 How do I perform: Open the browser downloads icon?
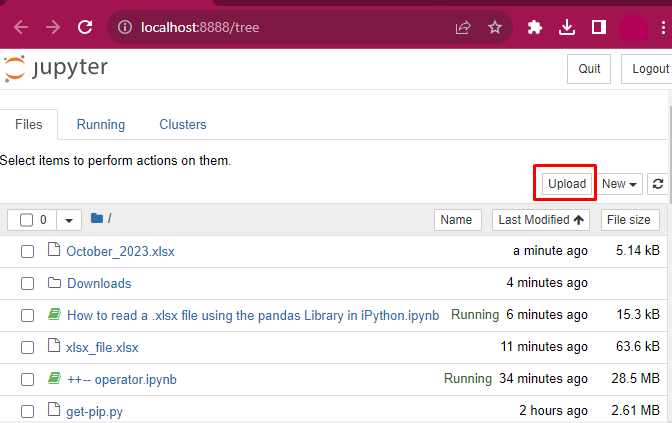point(567,27)
